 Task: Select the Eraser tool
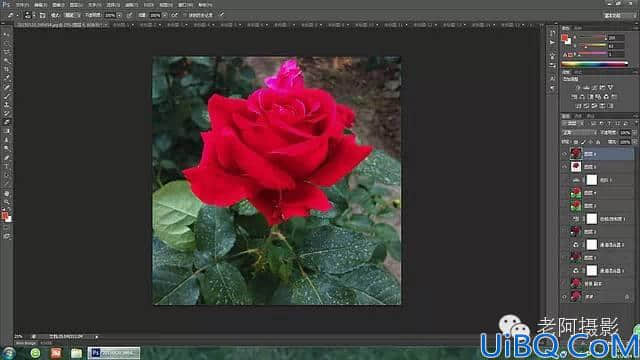coord(7,122)
